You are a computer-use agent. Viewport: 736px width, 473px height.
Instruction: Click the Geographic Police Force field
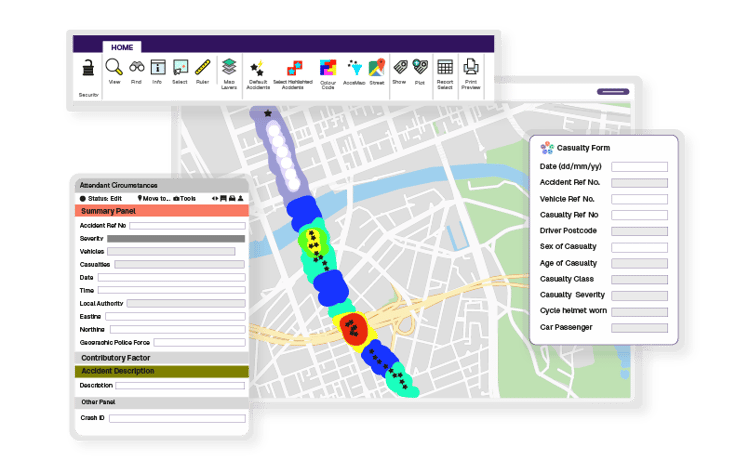199,343
